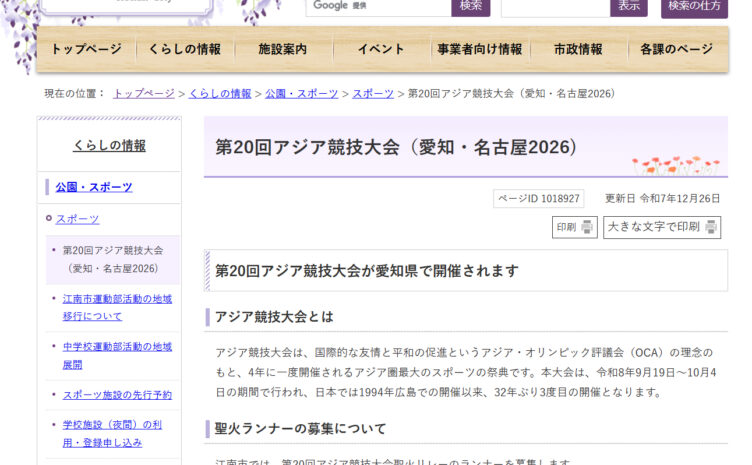Open sidebar link 江南市運動部活動の地域移行について
Screen dimensions: 752x465
coord(117,307)
